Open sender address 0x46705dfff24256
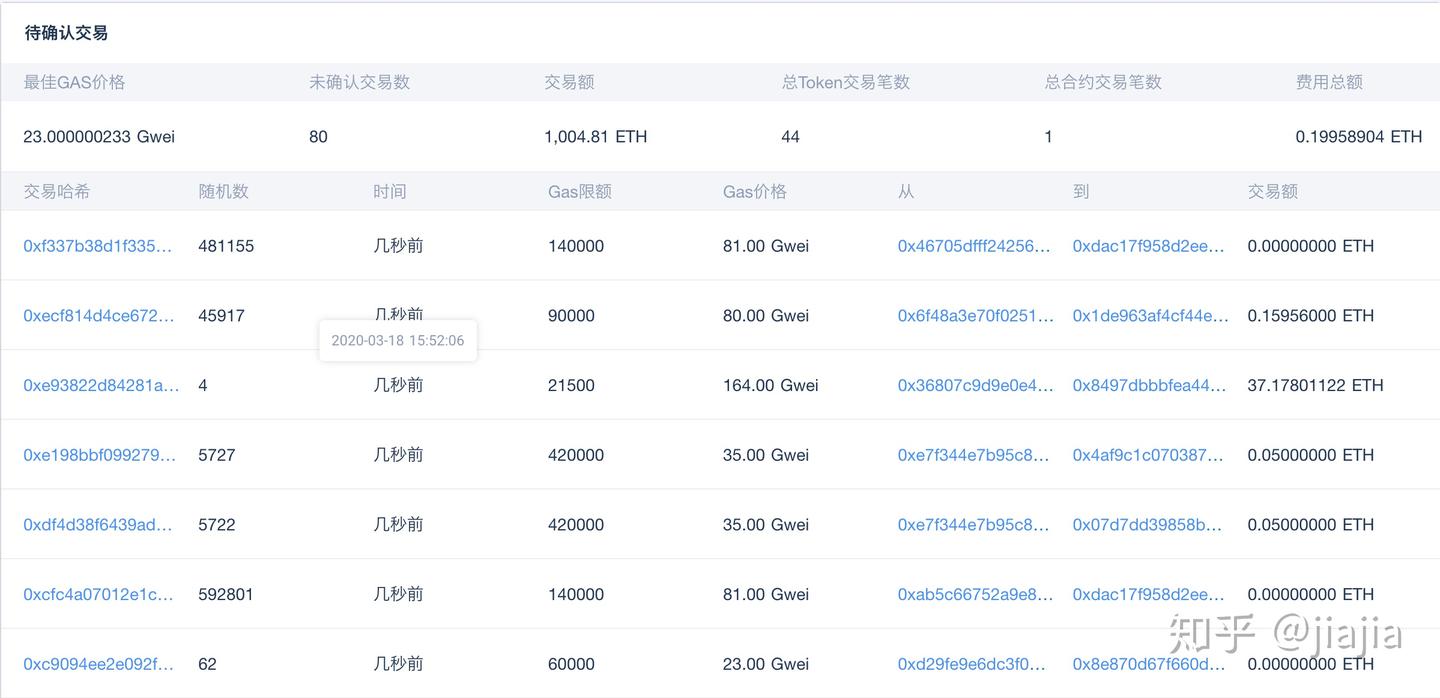Screen dimensions: 1440x698 tap(972, 245)
